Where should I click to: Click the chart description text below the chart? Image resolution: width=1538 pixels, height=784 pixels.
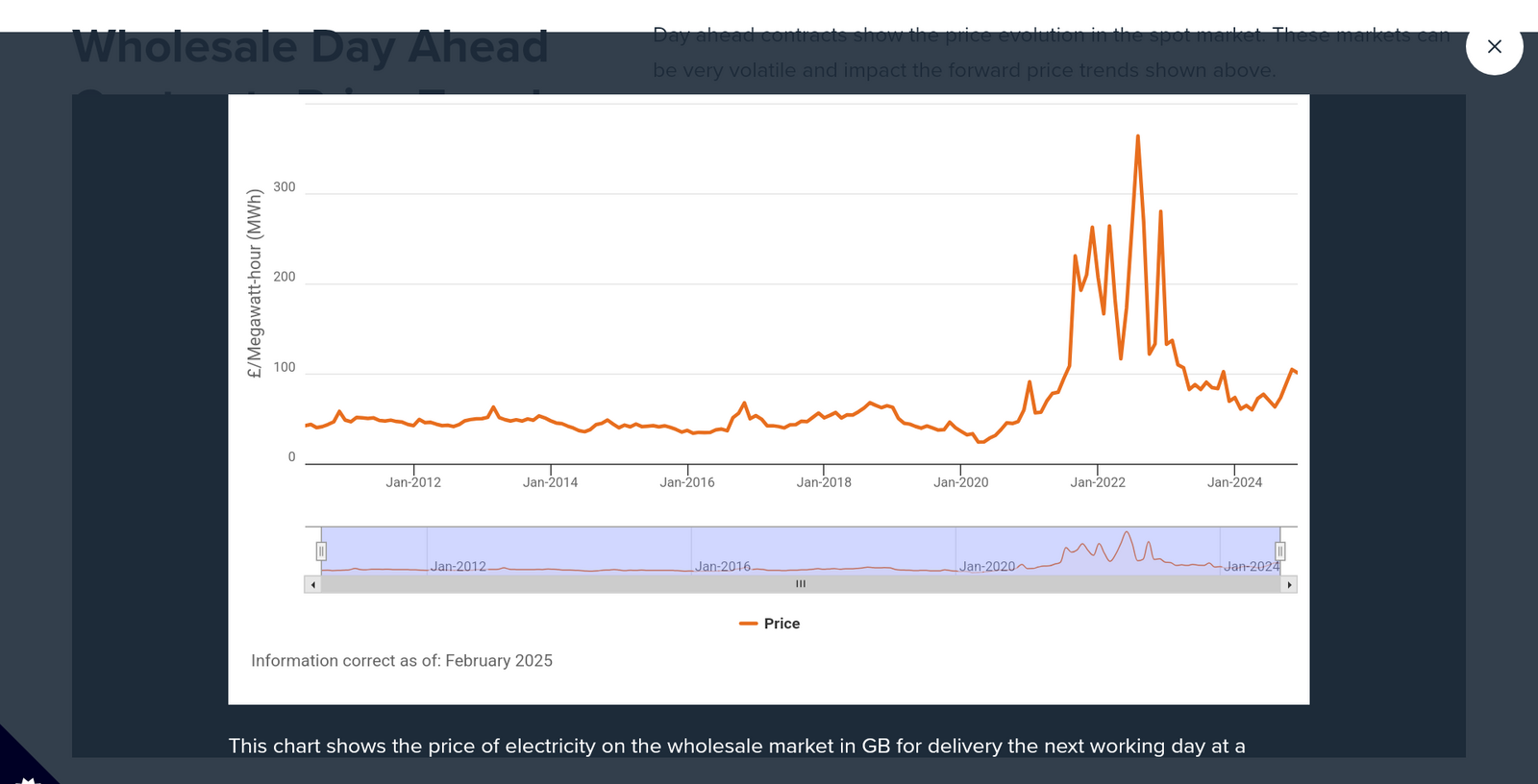pyautogui.click(x=736, y=747)
